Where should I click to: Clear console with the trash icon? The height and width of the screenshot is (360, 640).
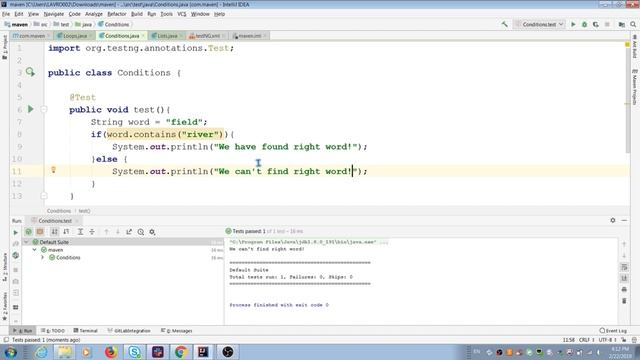pos(624,301)
